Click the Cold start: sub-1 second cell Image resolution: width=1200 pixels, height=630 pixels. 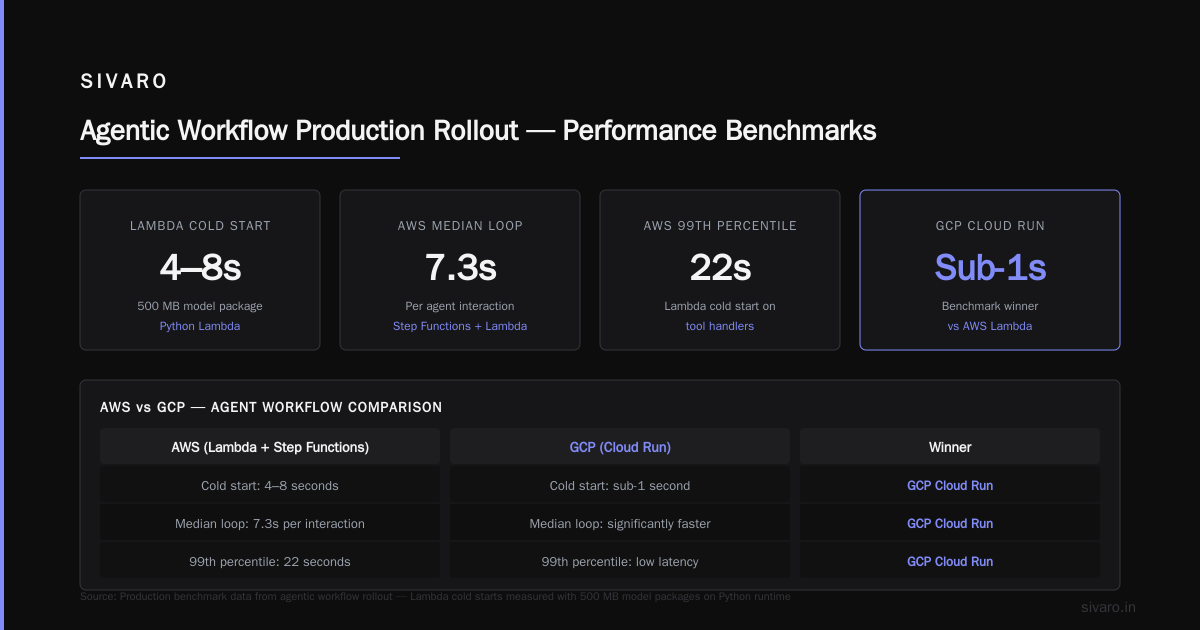tap(620, 486)
